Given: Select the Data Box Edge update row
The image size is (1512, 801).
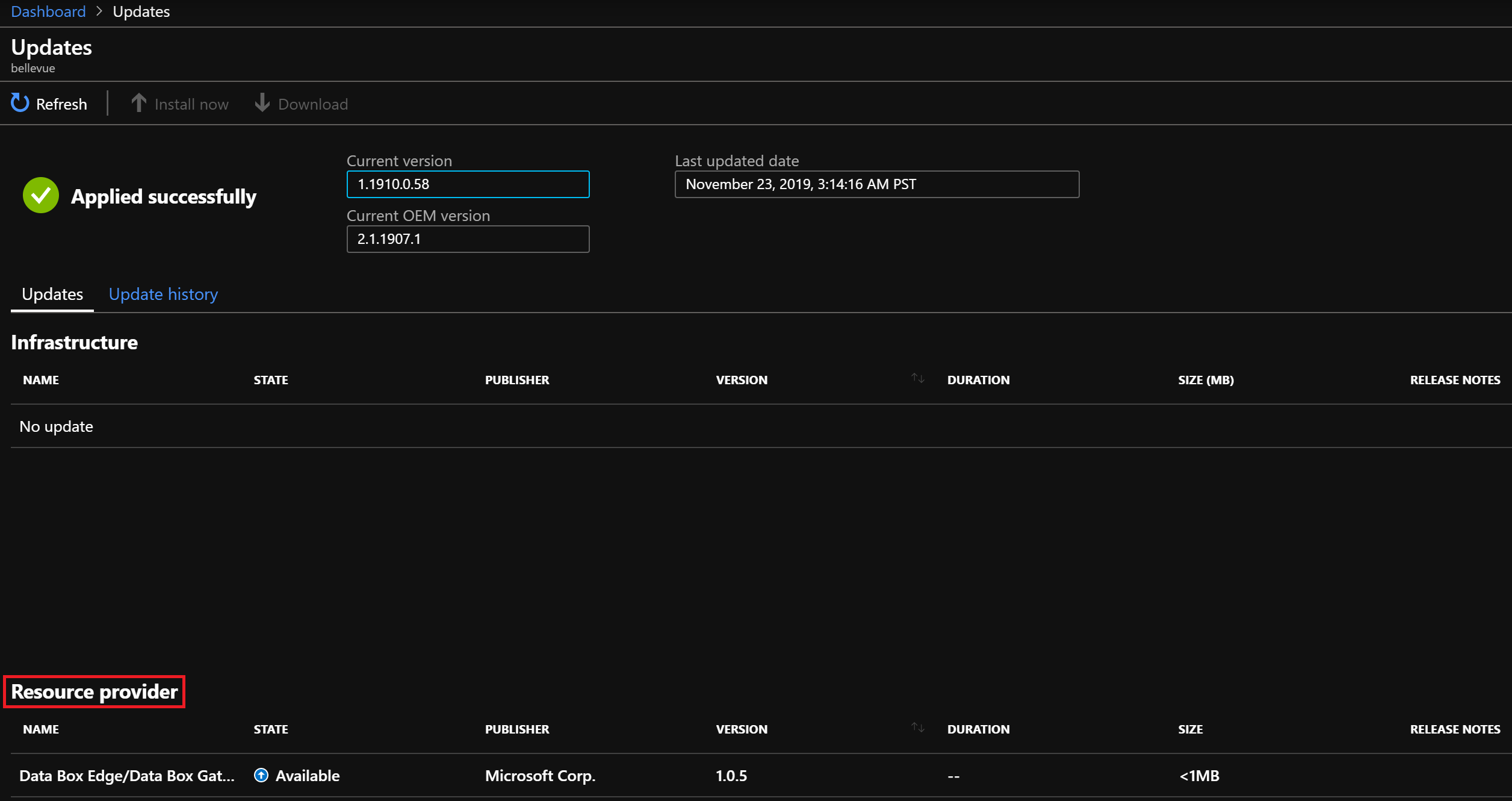Looking at the screenshot, I should tap(127, 776).
